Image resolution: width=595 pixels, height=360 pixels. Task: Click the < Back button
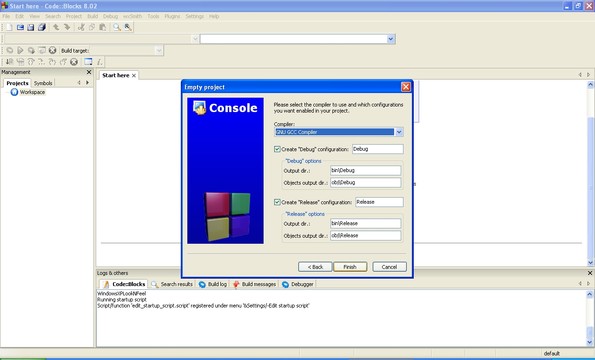point(315,267)
